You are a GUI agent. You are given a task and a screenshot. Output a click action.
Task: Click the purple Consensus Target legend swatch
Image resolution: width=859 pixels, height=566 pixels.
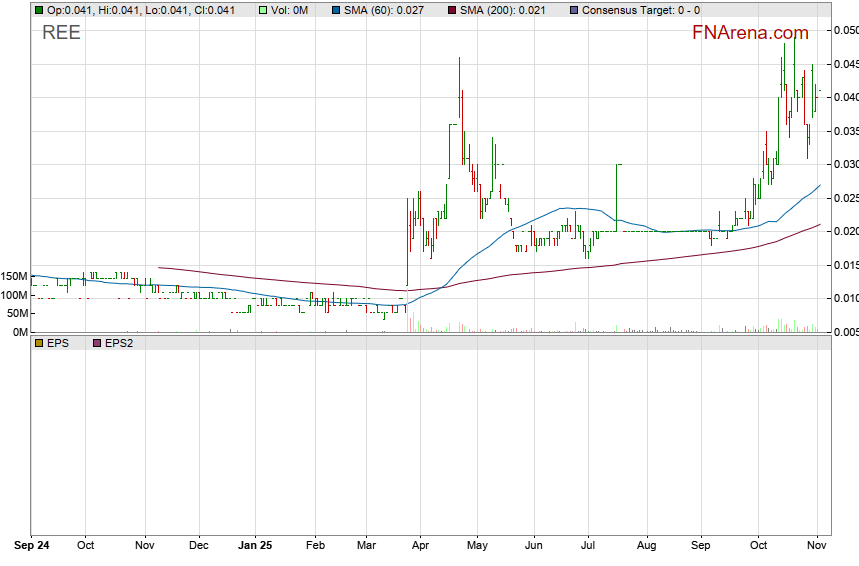coord(573,10)
